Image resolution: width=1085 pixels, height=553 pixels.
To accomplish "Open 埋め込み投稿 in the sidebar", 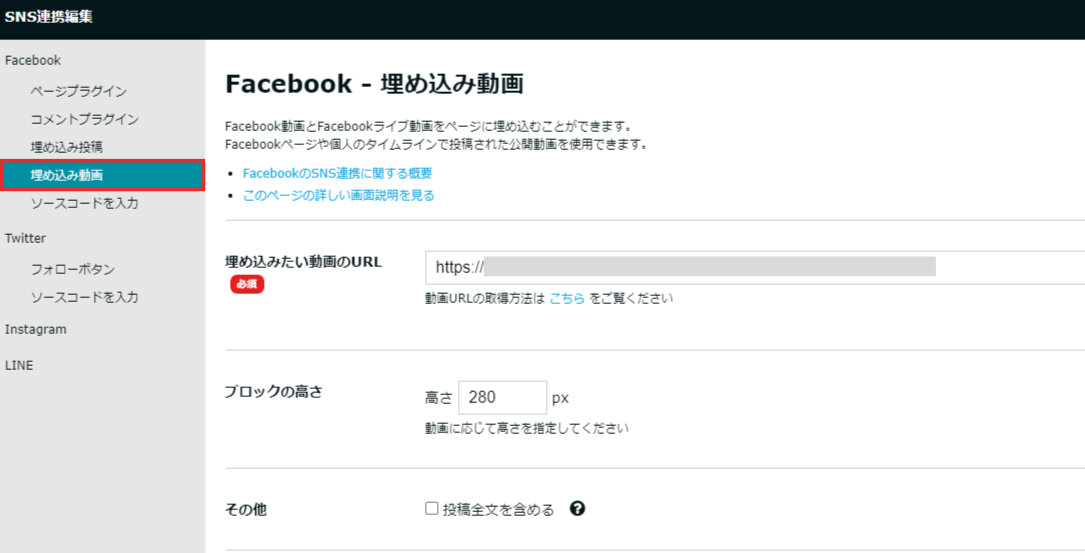I will point(66,147).
